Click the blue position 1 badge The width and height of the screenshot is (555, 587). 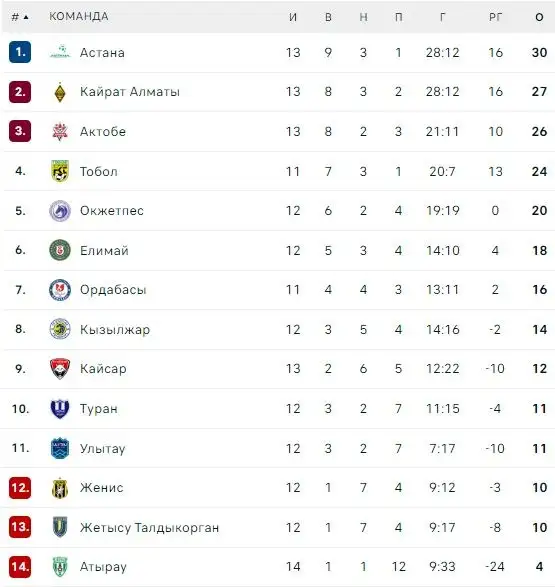pos(20,52)
